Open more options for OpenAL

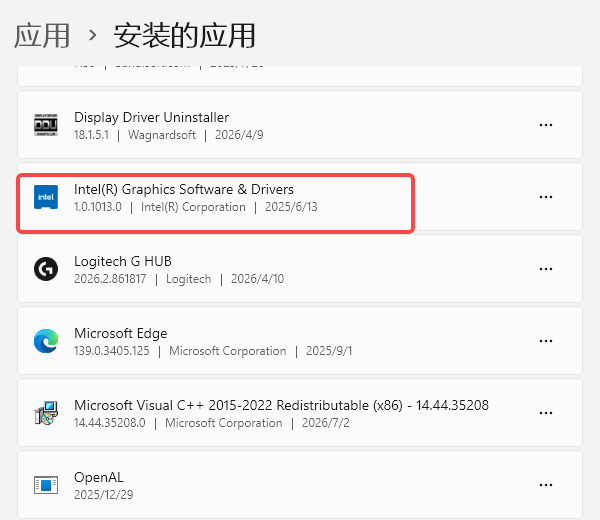coord(546,485)
